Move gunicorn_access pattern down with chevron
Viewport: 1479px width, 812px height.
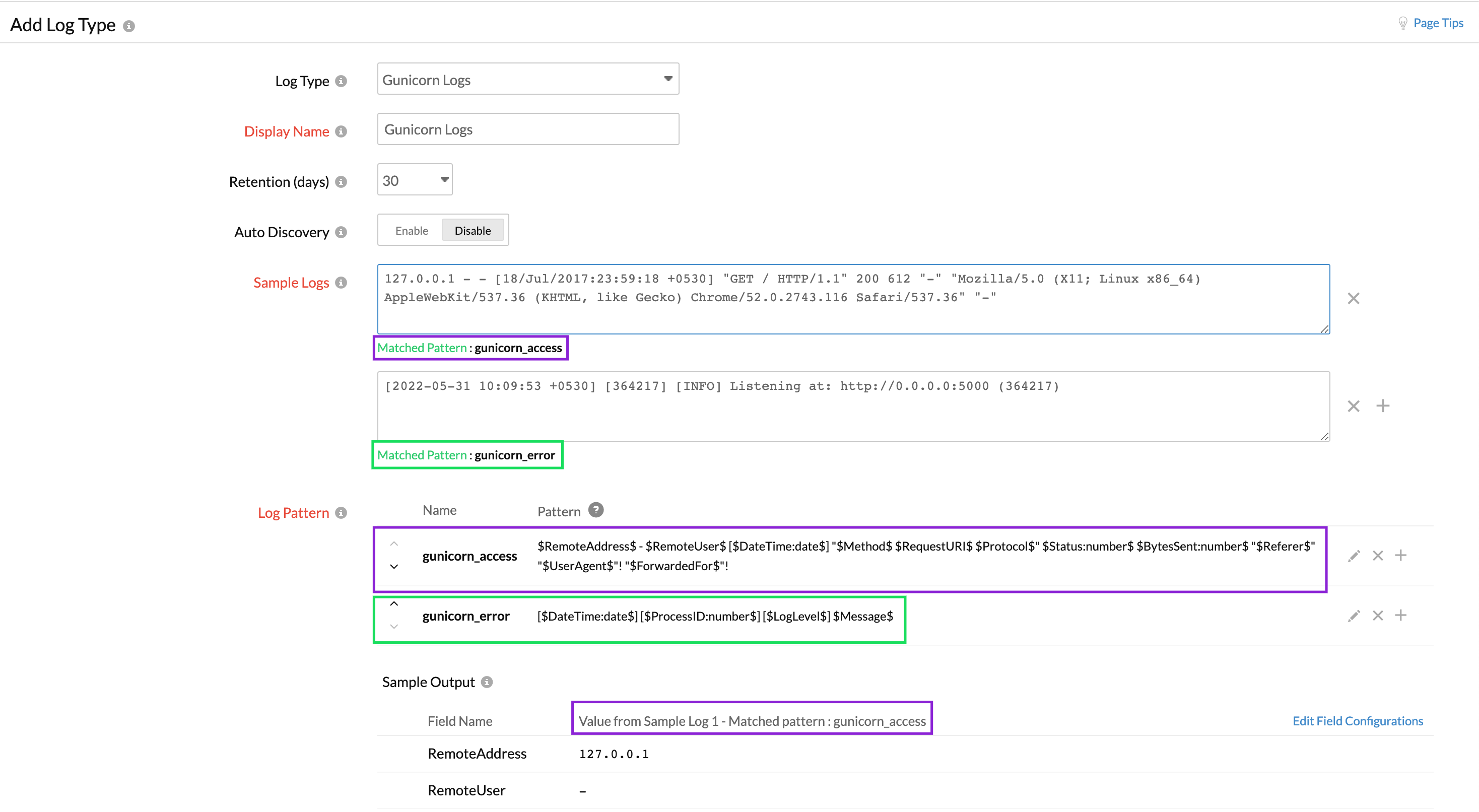pos(394,567)
